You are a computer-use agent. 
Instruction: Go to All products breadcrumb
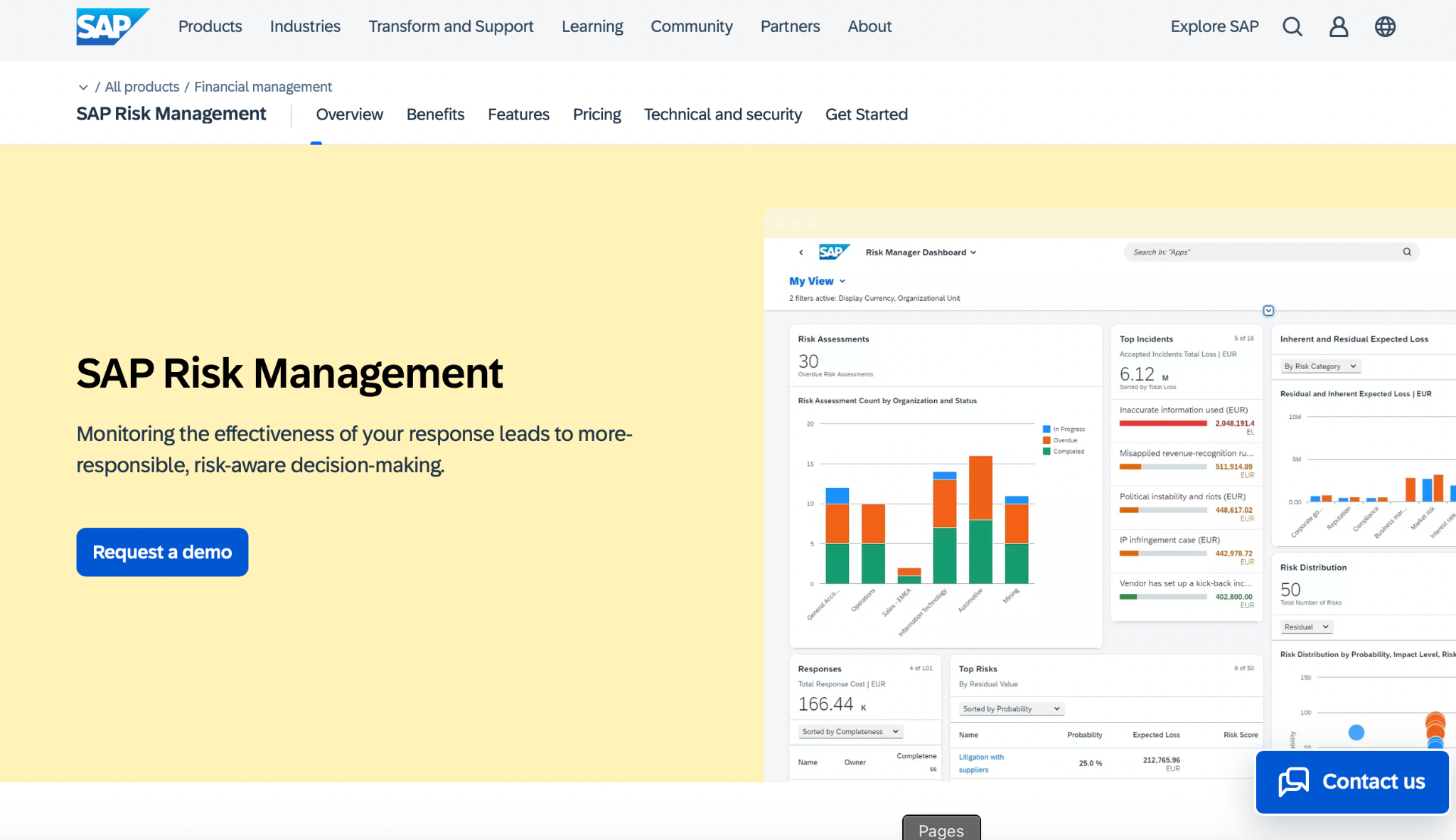[142, 87]
